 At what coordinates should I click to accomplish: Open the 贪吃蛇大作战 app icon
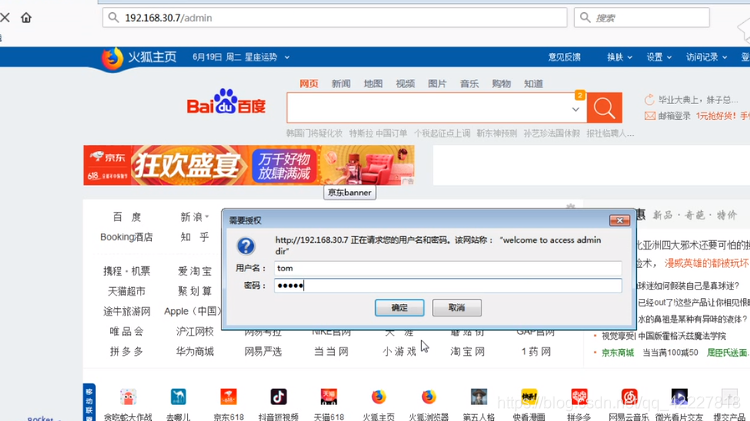coord(128,397)
